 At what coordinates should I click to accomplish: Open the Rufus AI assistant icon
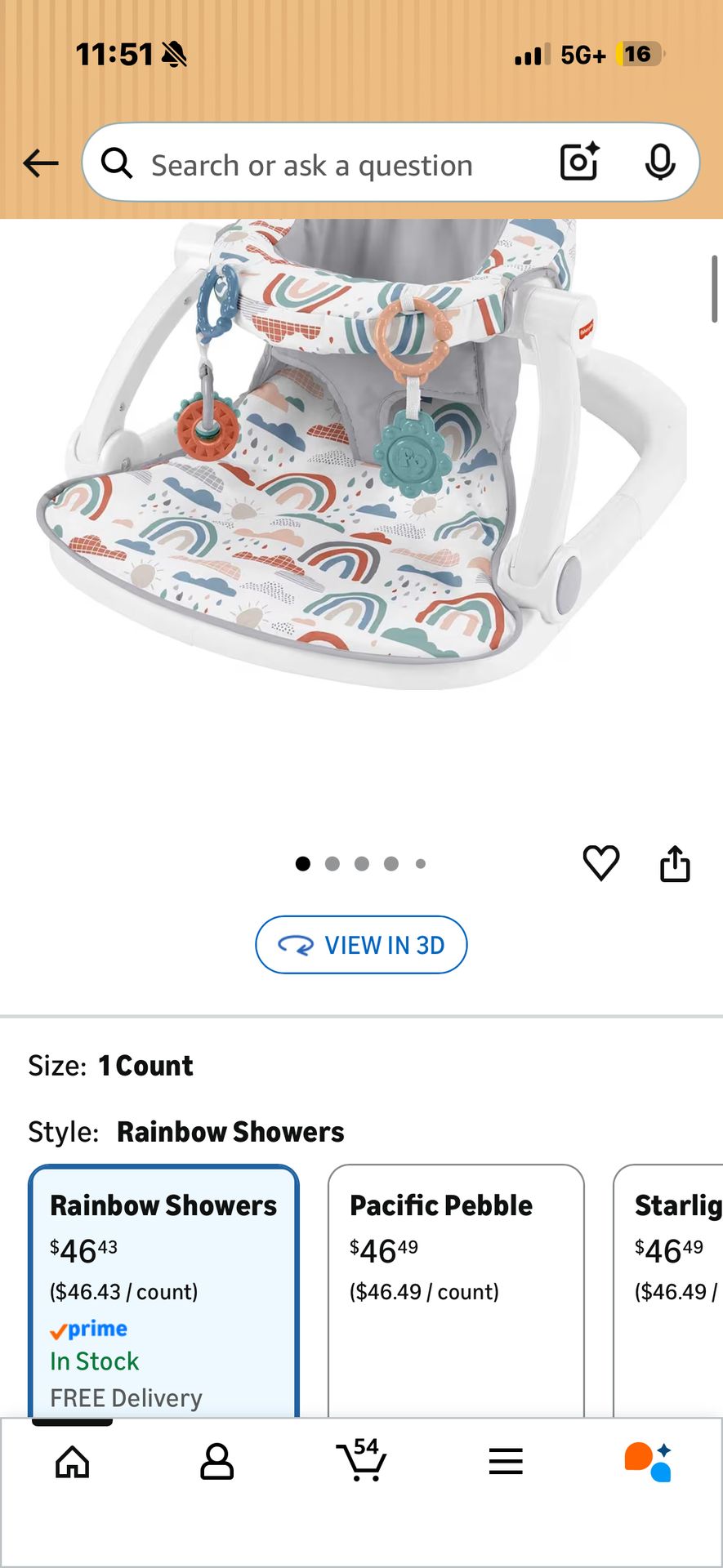649,1462
